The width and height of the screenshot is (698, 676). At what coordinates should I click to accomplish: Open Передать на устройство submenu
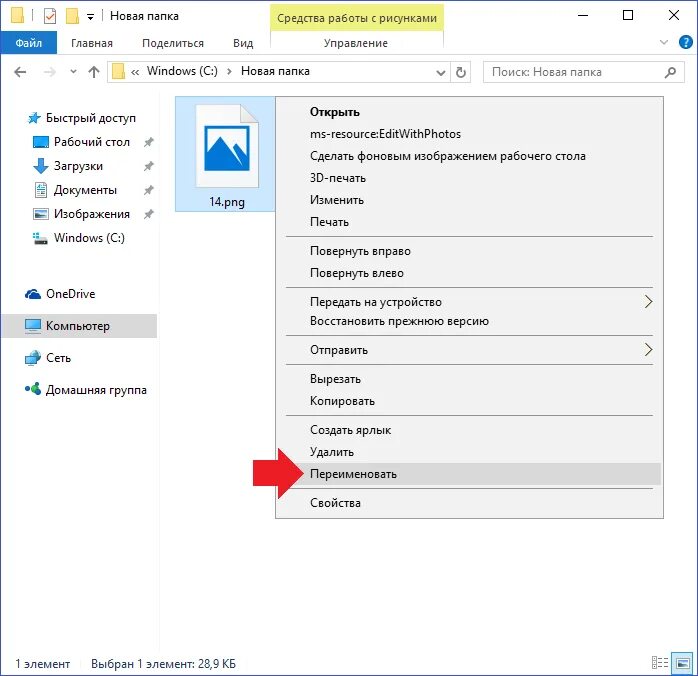468,302
